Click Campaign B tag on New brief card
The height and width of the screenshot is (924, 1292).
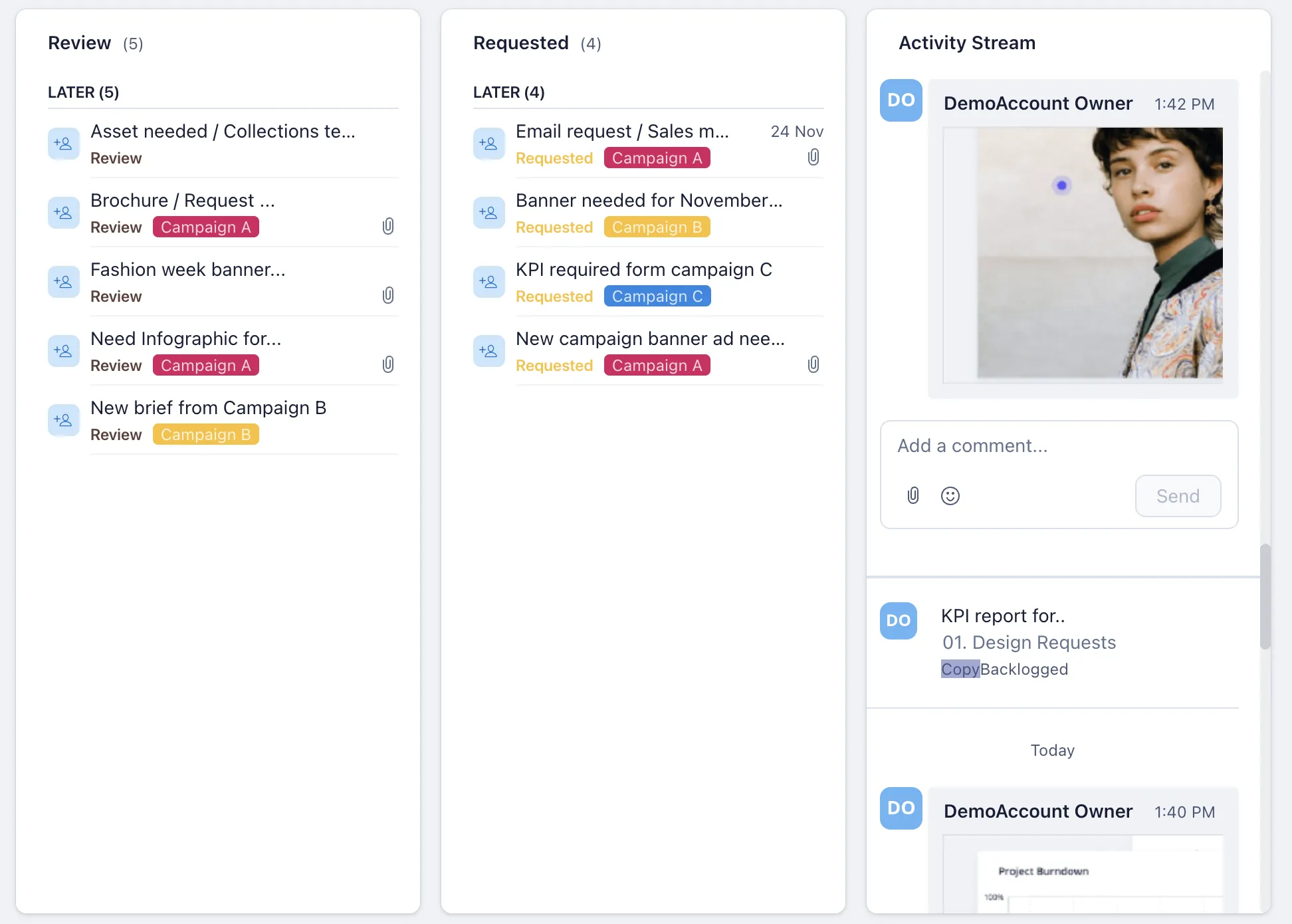coord(206,435)
